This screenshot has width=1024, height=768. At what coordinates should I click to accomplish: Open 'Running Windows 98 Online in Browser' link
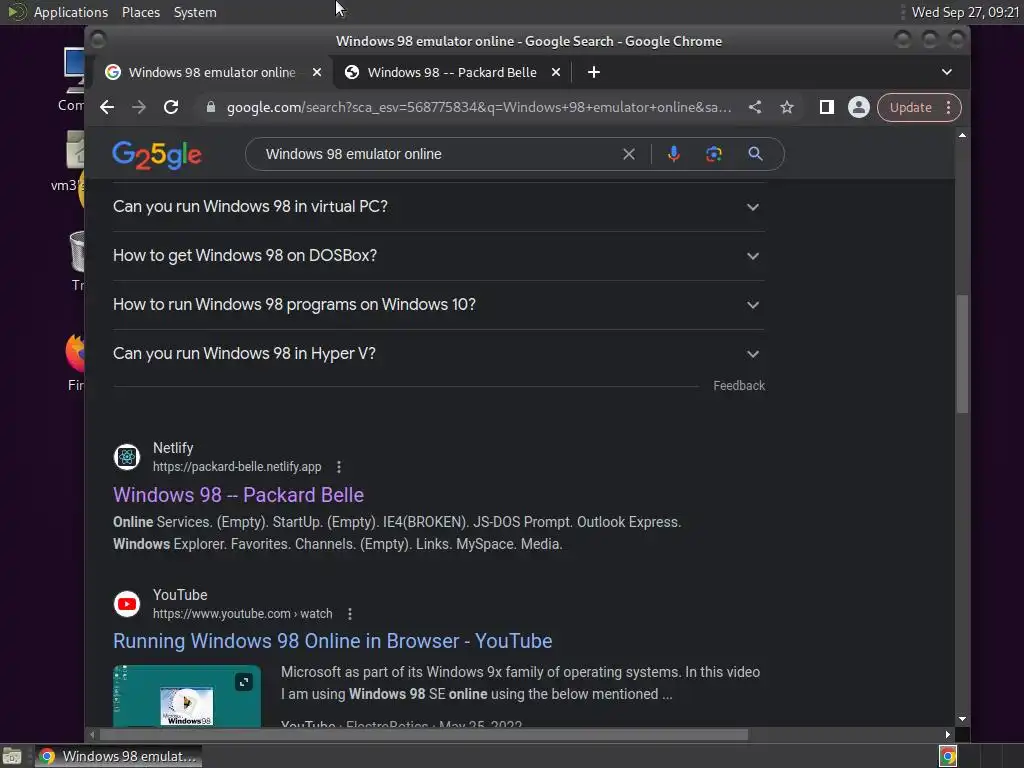(x=332, y=641)
